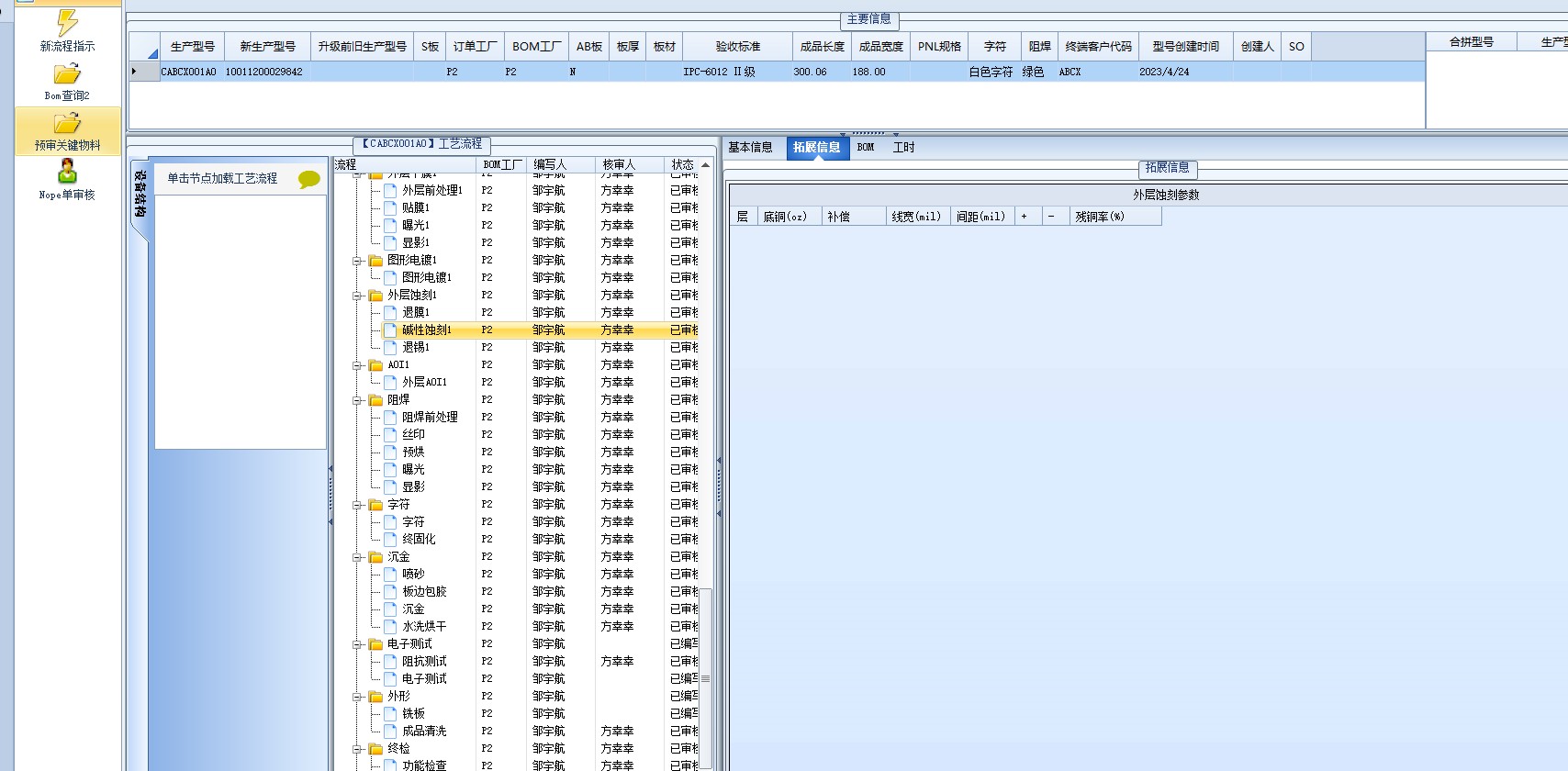1568x771 pixels.
Task: Collapse the 外层蚀刻1 folder node
Action: coord(357,296)
